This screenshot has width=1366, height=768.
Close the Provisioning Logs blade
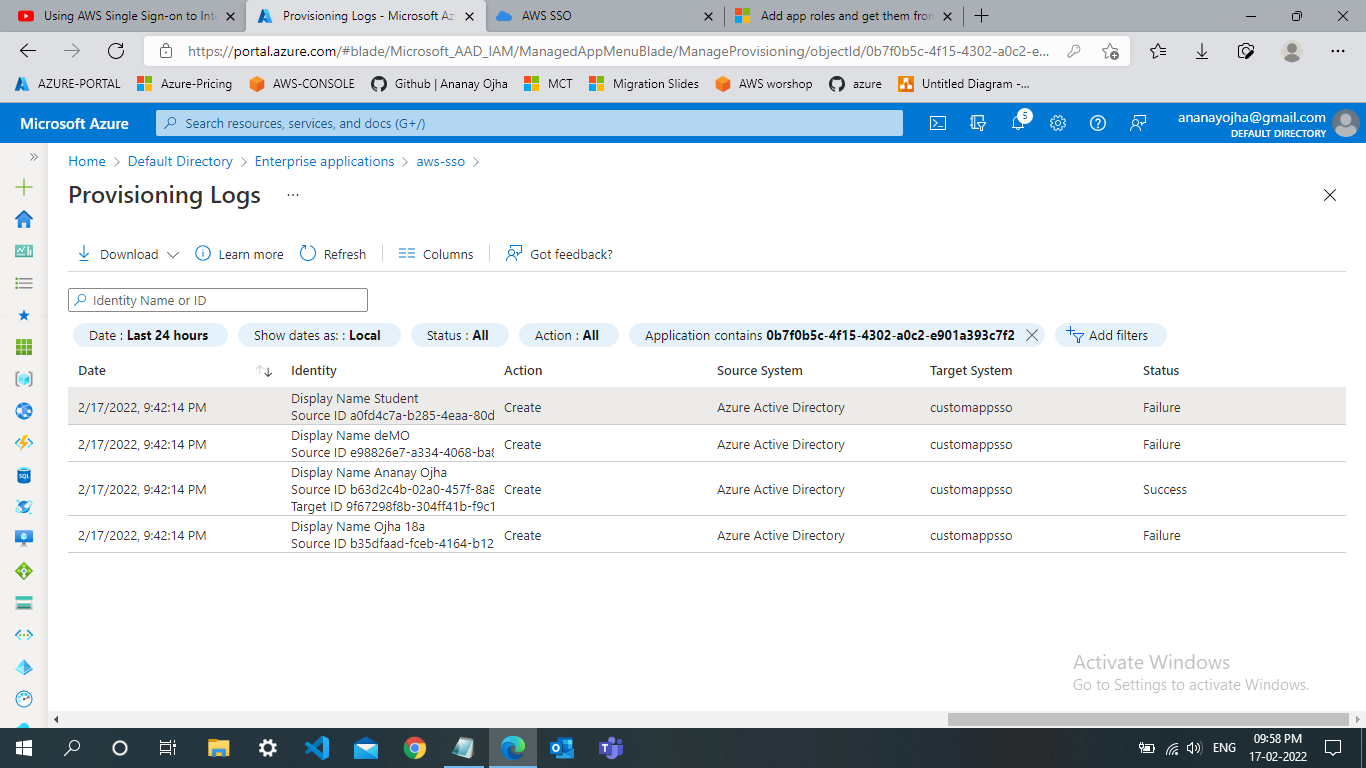1330,195
